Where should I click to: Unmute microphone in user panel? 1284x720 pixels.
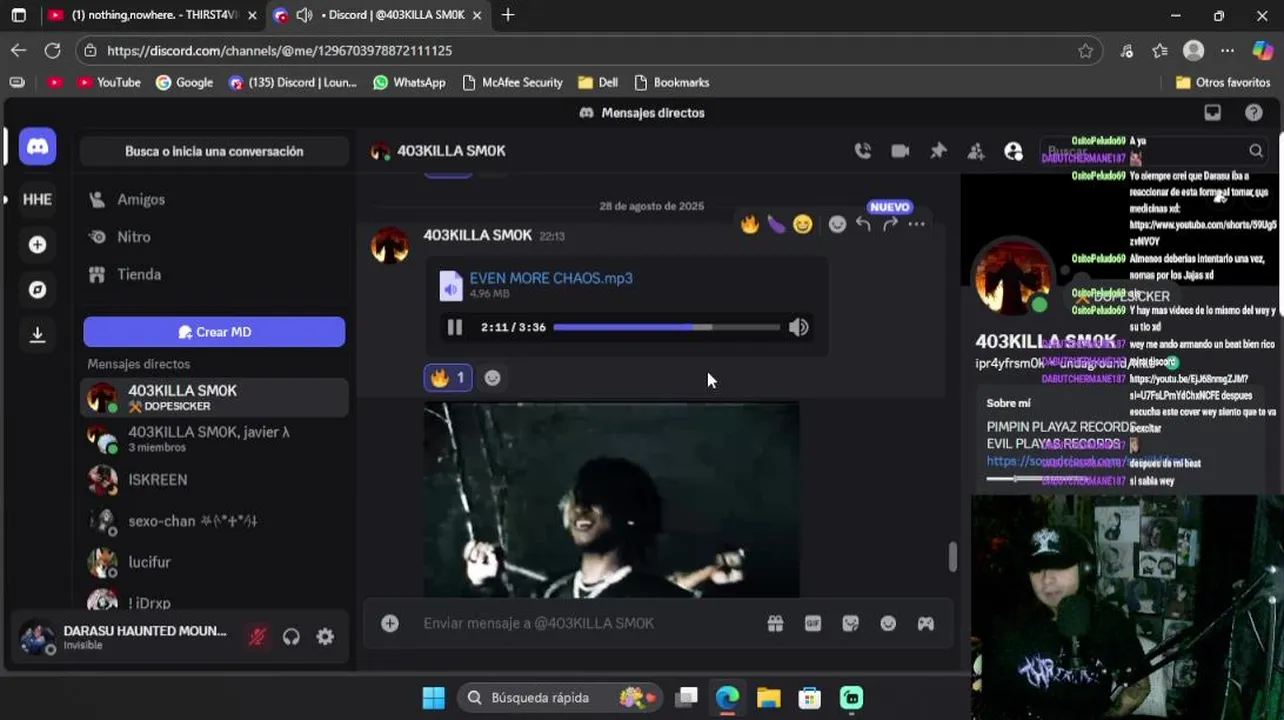coord(257,637)
